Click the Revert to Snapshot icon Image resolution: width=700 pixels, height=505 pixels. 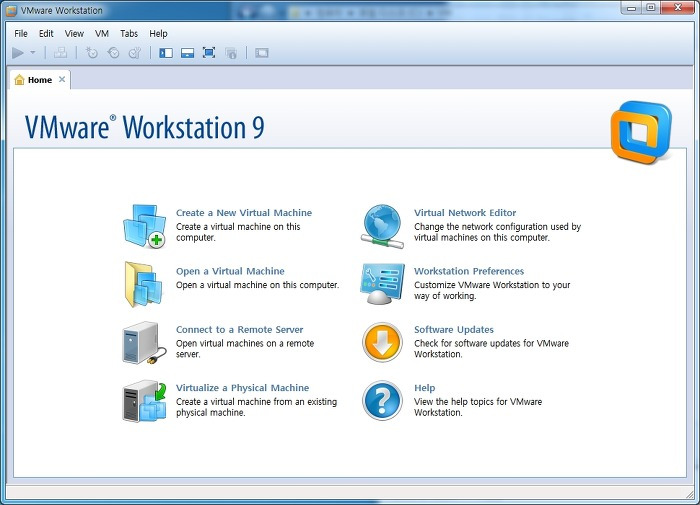tap(113, 53)
